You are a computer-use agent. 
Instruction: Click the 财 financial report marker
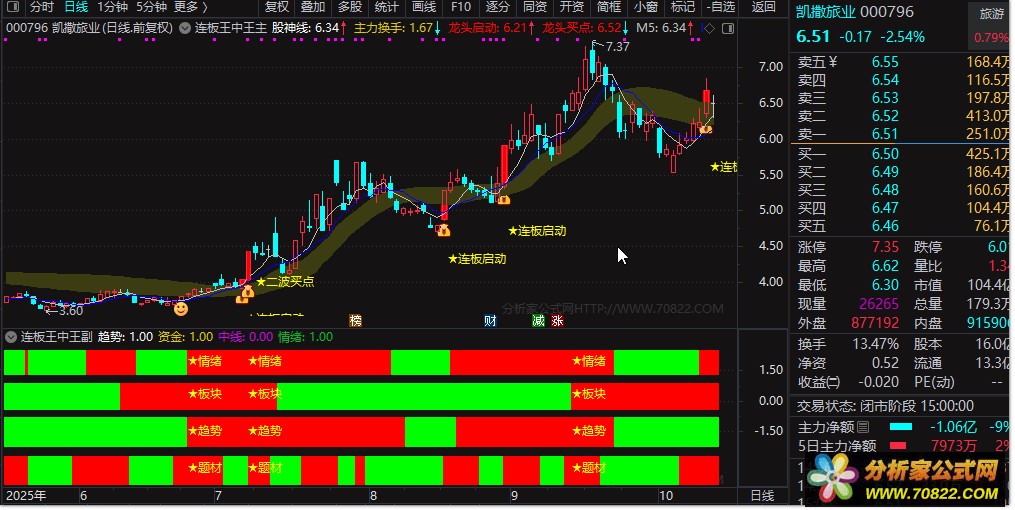click(490, 320)
